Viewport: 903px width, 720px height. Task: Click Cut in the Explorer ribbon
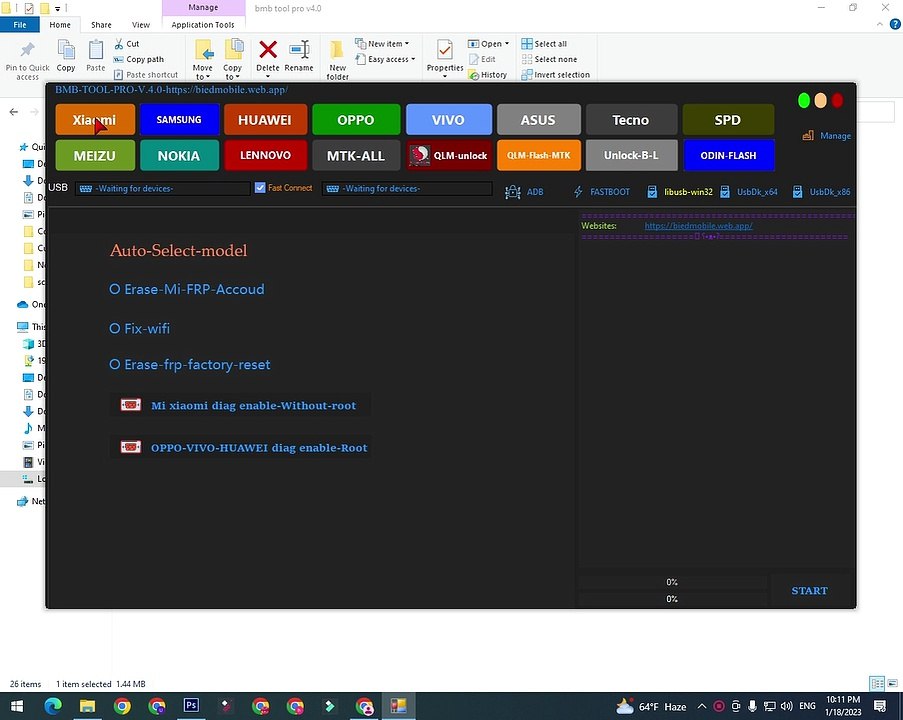coord(127,44)
